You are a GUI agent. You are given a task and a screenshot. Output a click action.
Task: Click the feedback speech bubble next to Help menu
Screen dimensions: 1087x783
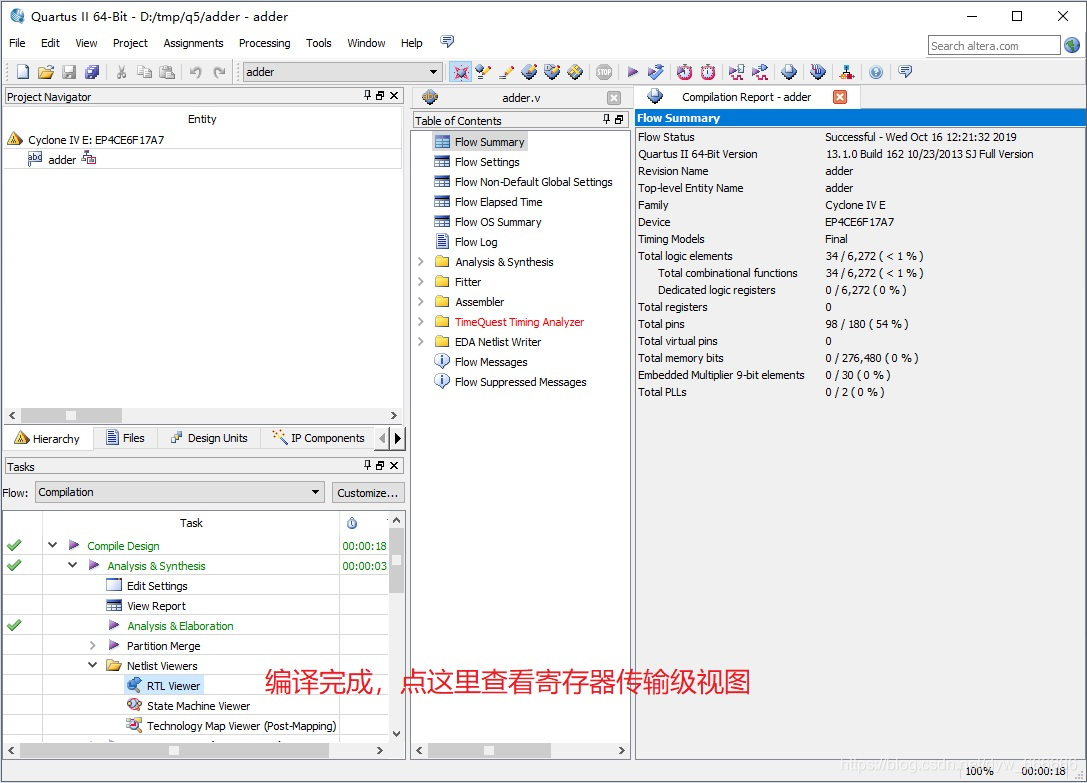click(447, 42)
